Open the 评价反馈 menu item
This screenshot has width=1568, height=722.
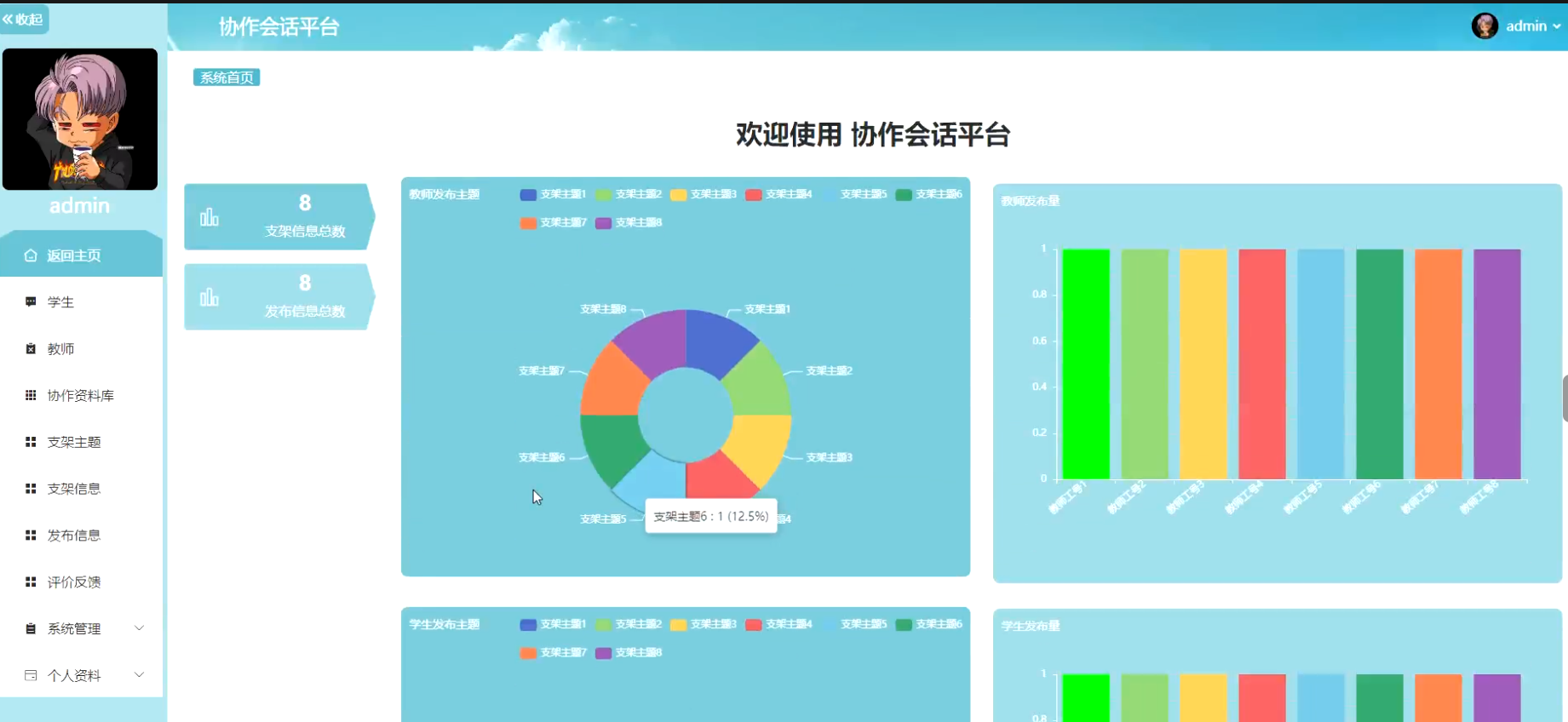(74, 582)
